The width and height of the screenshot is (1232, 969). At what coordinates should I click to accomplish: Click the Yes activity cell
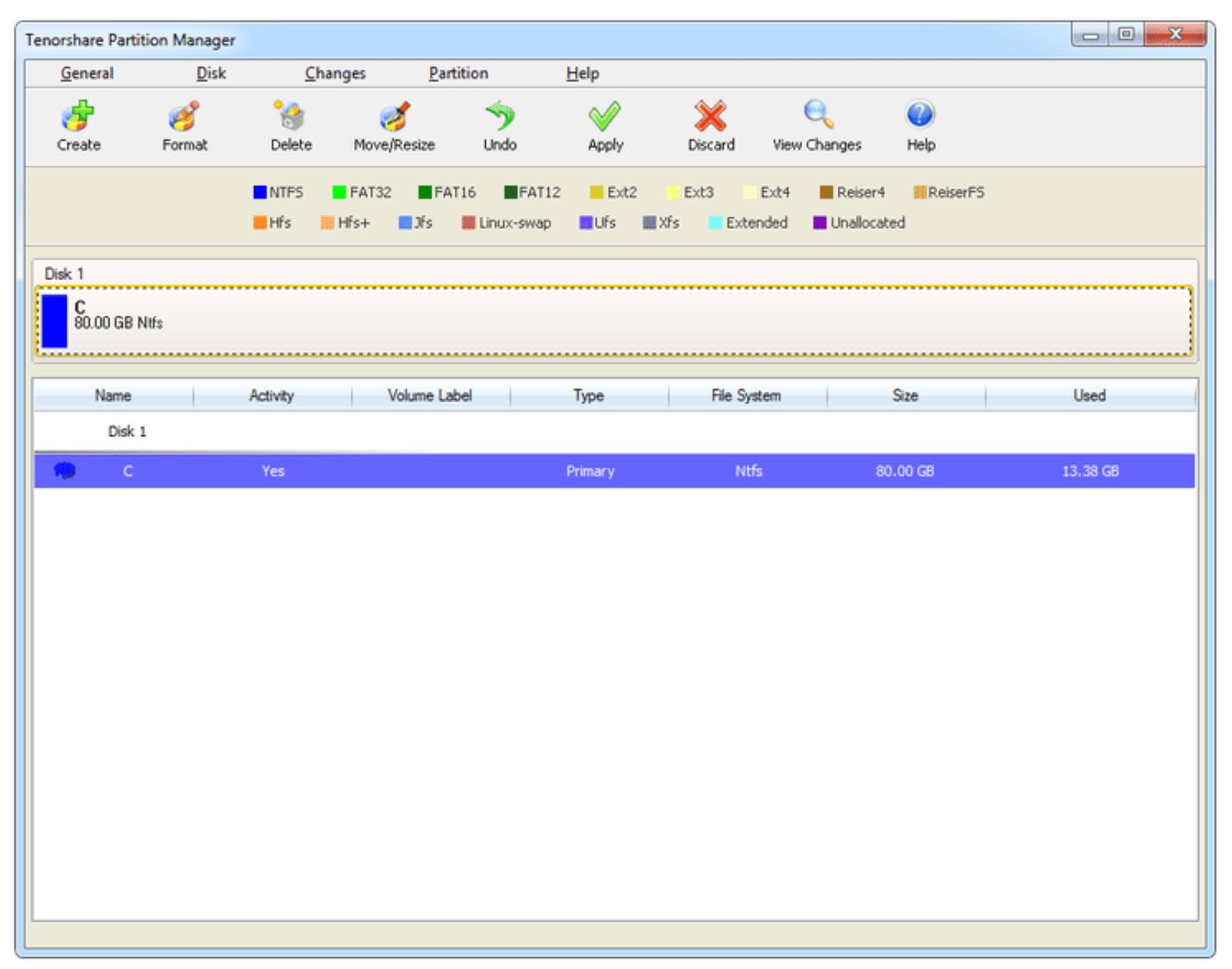(273, 471)
